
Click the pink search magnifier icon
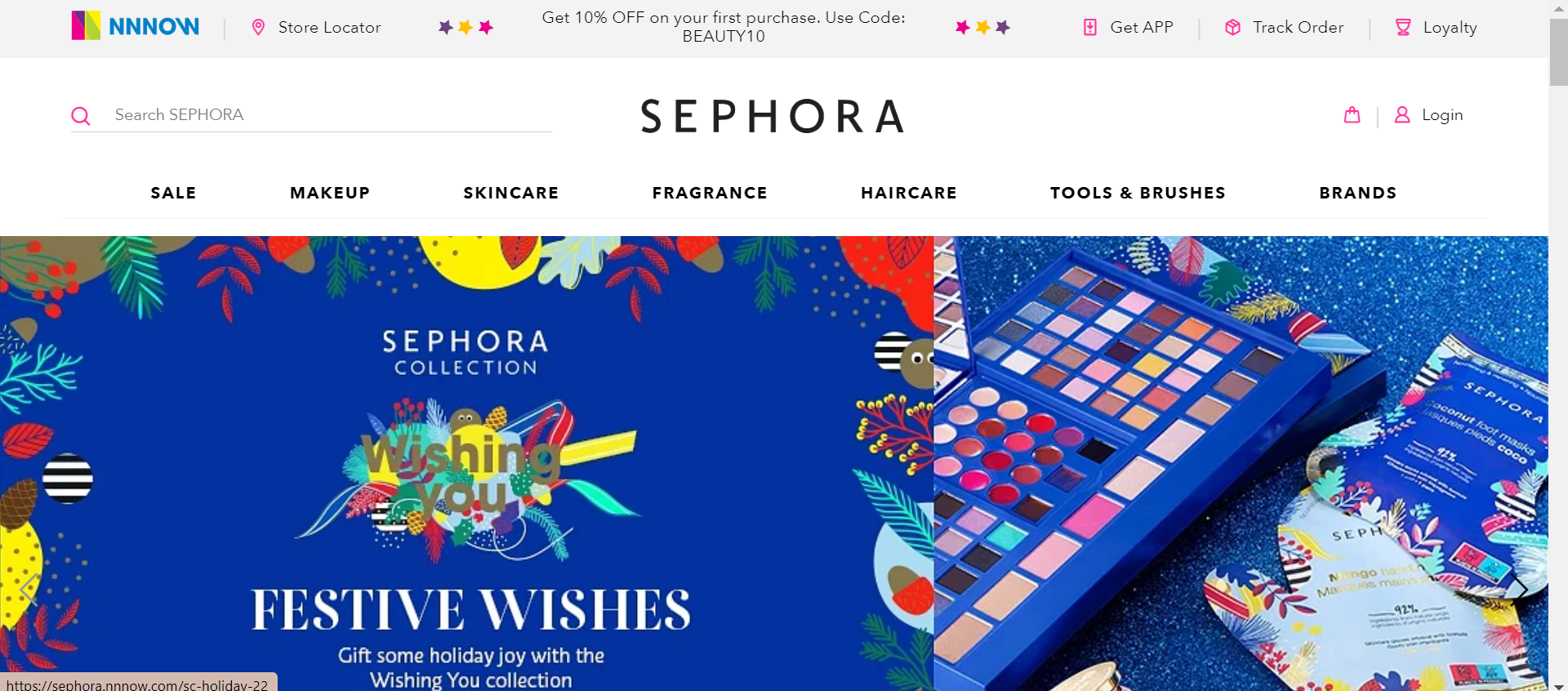point(81,116)
